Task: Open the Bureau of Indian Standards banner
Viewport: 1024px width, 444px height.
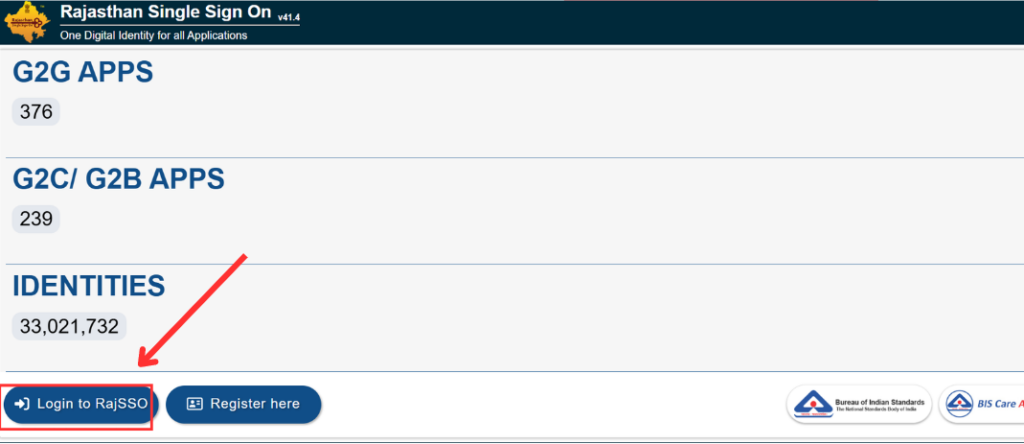Action: pos(859,405)
